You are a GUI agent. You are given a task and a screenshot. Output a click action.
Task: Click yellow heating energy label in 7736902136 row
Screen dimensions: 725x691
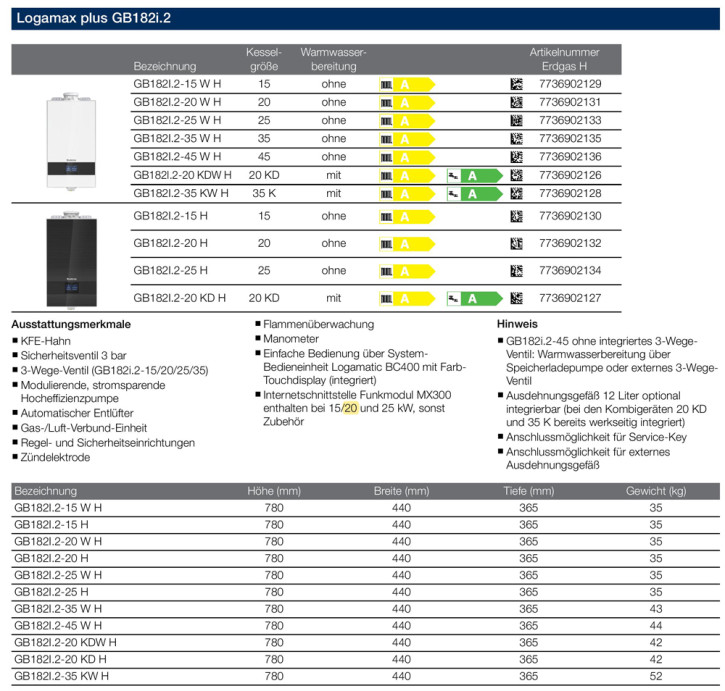(x=407, y=157)
